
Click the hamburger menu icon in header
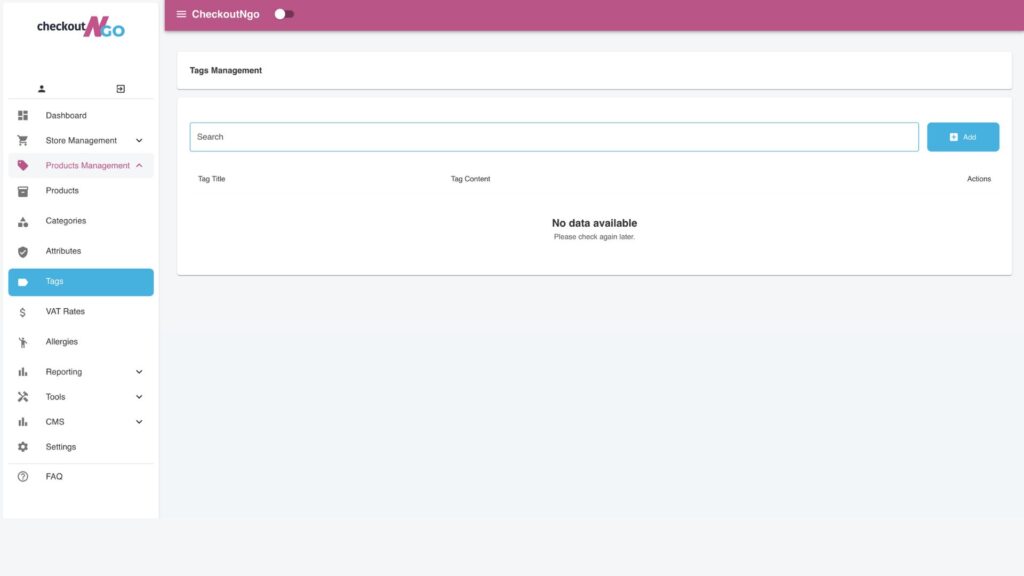click(x=181, y=14)
